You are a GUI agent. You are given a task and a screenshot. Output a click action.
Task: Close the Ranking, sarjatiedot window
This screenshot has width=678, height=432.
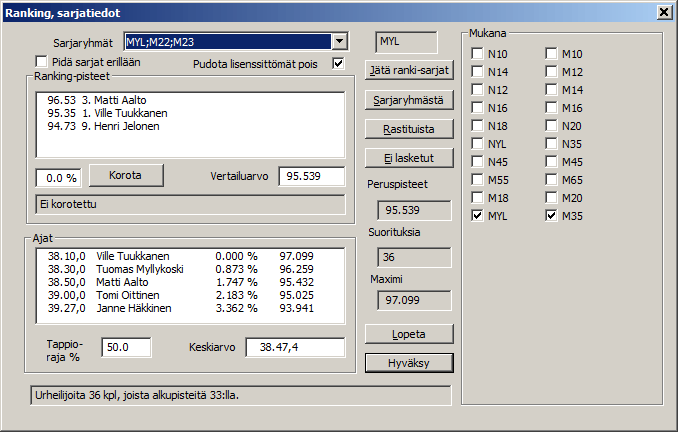pyautogui.click(x=664, y=11)
